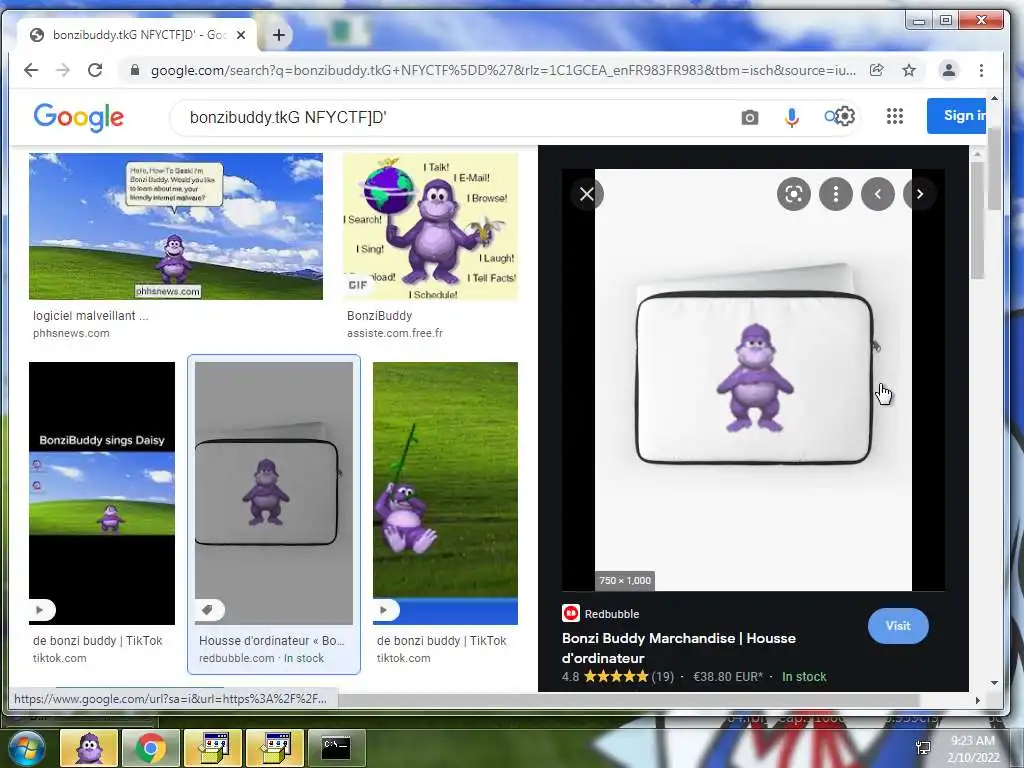Open a new tab with plus button
The height and width of the screenshot is (768, 1024).
click(279, 35)
